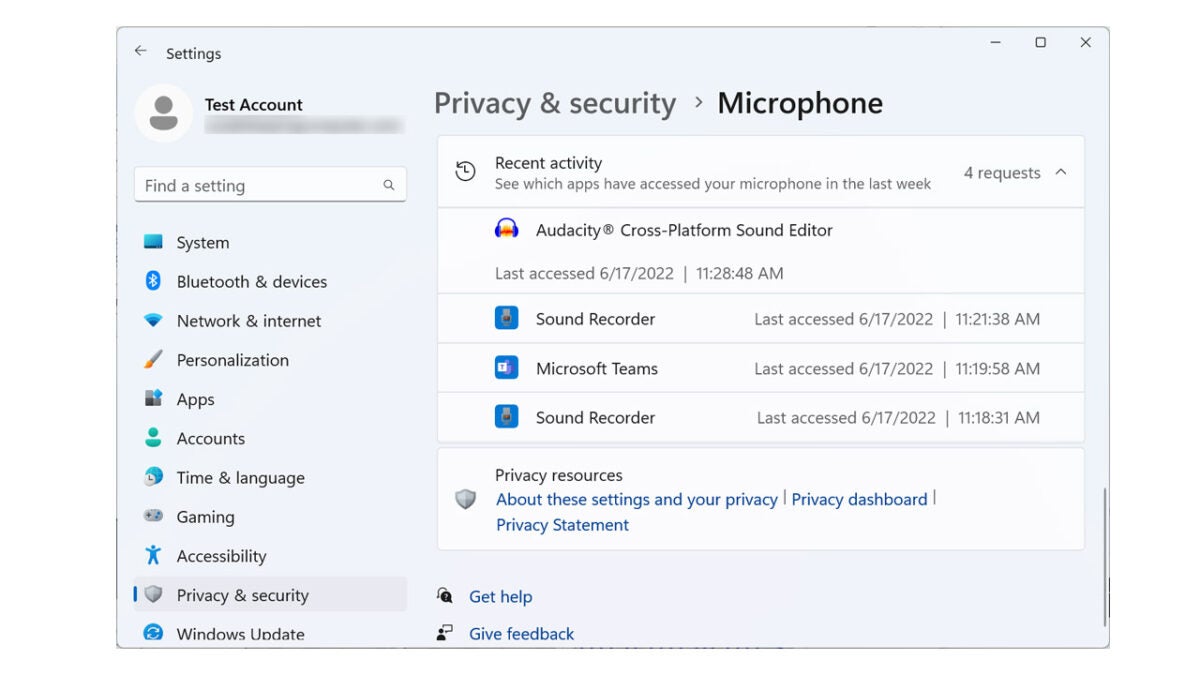Click the search magnifier icon
The image size is (1200, 675).
pos(389,185)
